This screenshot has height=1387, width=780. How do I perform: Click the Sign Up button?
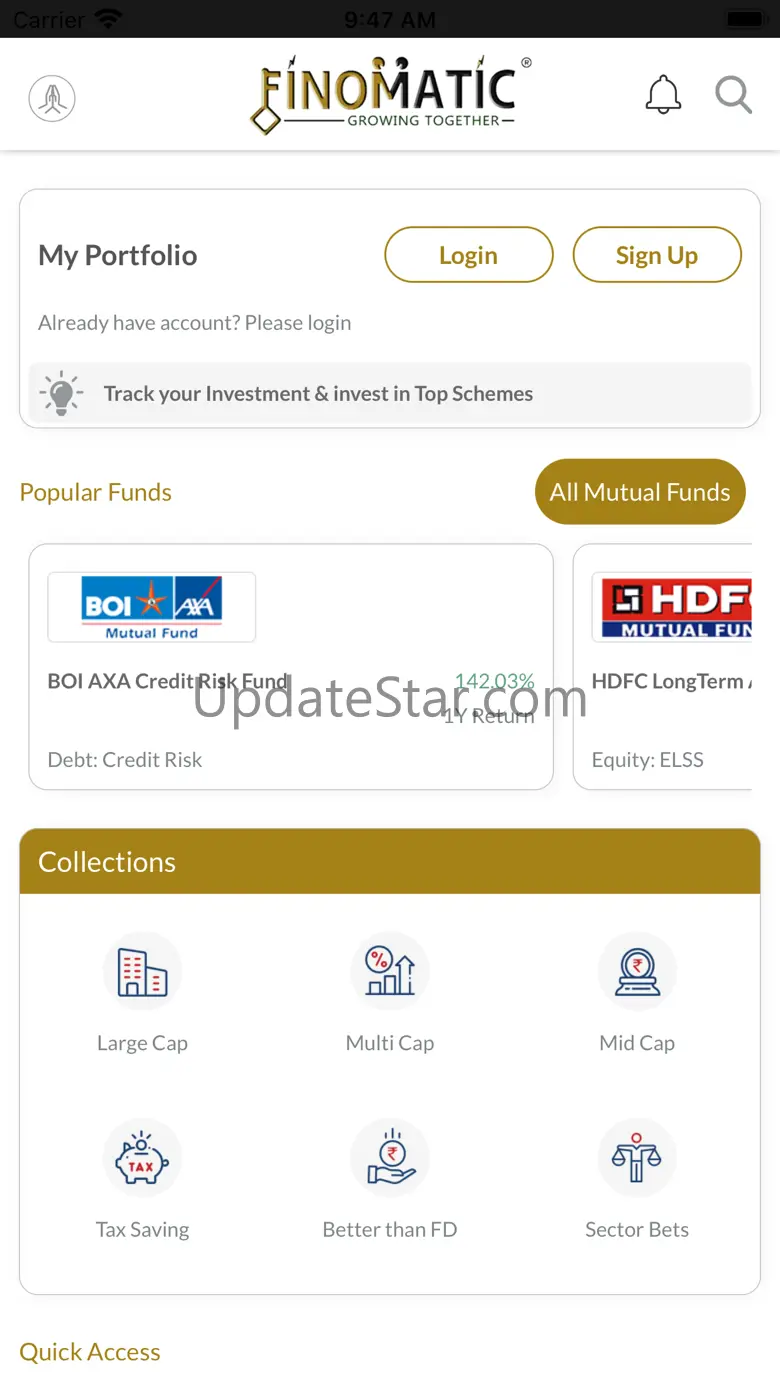click(657, 255)
